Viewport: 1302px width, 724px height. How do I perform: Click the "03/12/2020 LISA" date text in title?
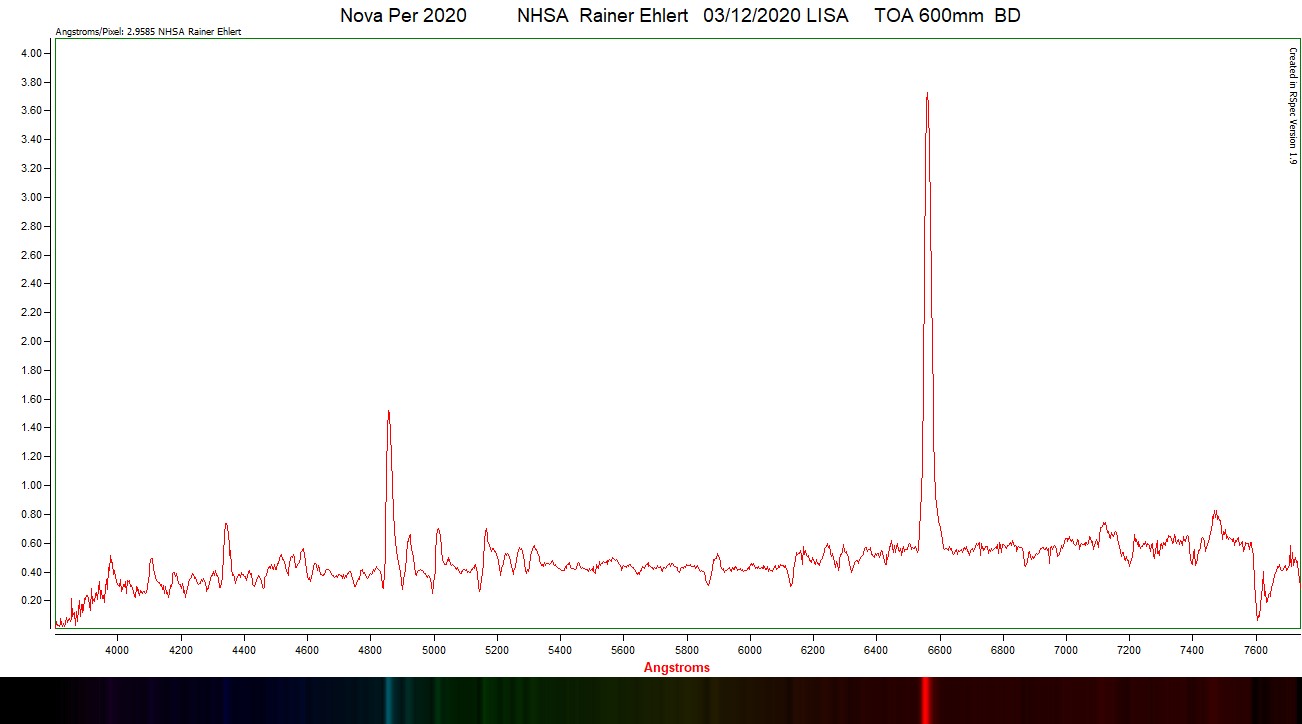tap(775, 16)
